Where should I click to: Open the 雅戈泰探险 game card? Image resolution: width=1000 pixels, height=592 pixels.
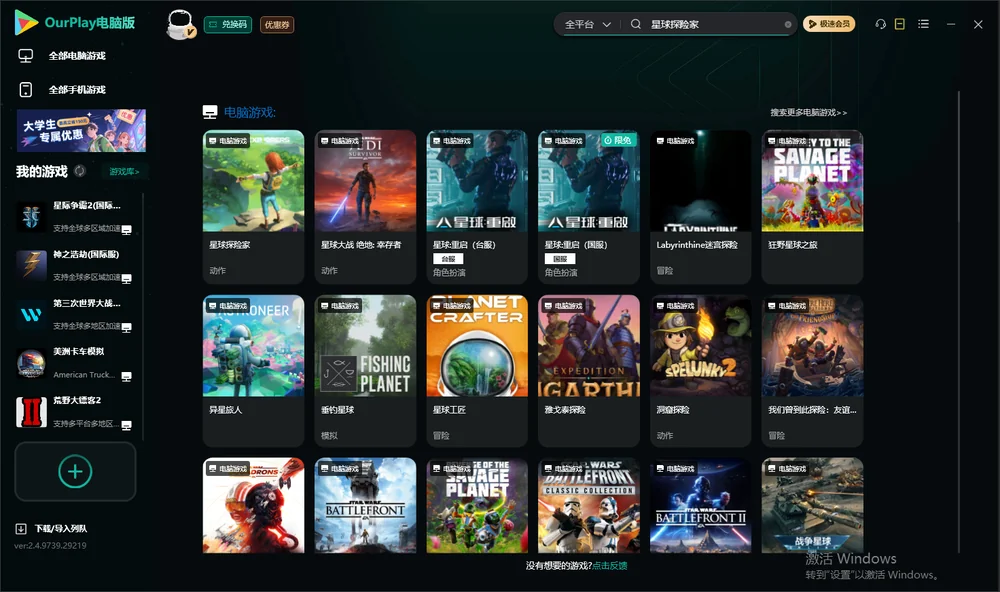(x=589, y=371)
